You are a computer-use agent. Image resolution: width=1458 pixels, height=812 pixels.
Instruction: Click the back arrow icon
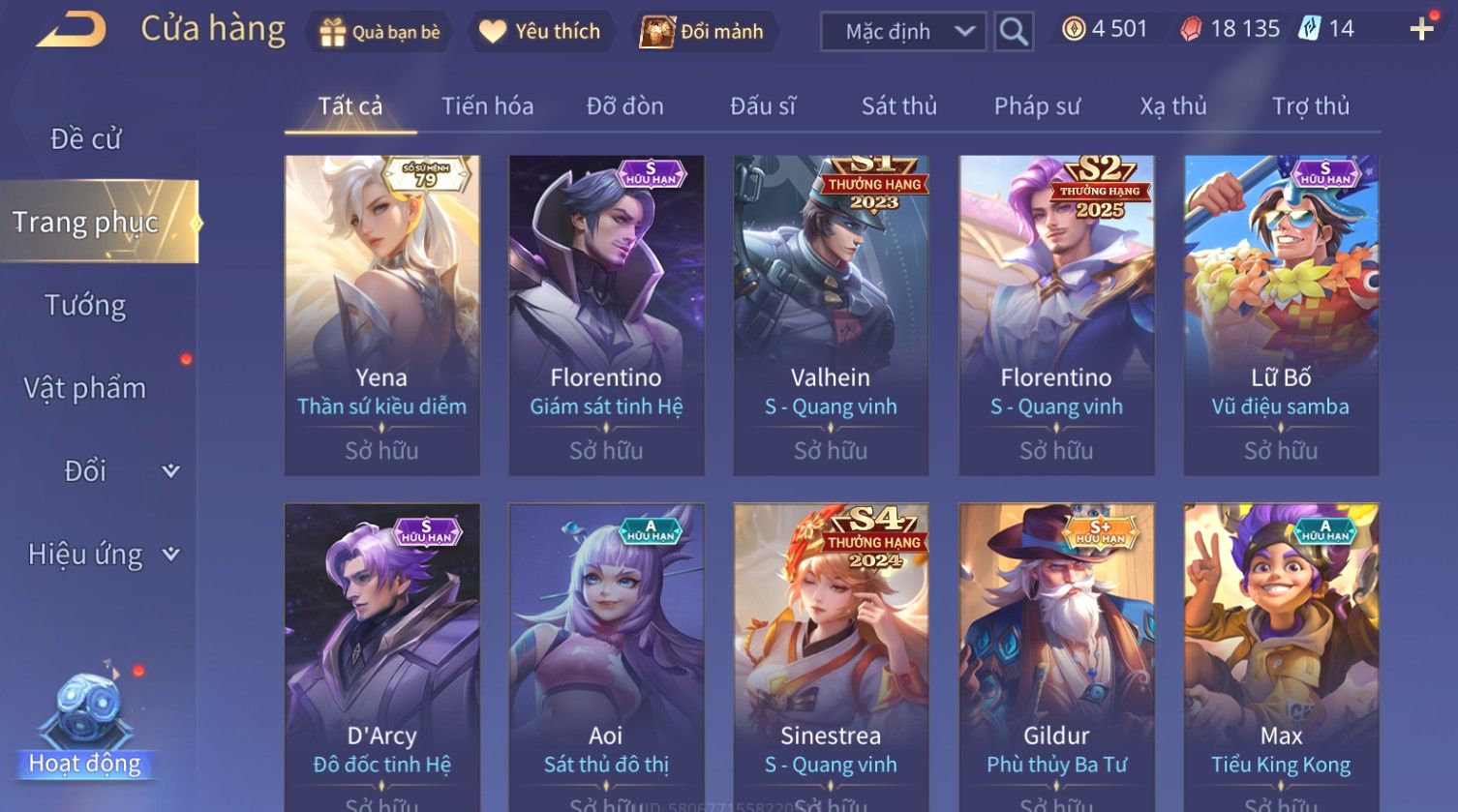coord(71,30)
